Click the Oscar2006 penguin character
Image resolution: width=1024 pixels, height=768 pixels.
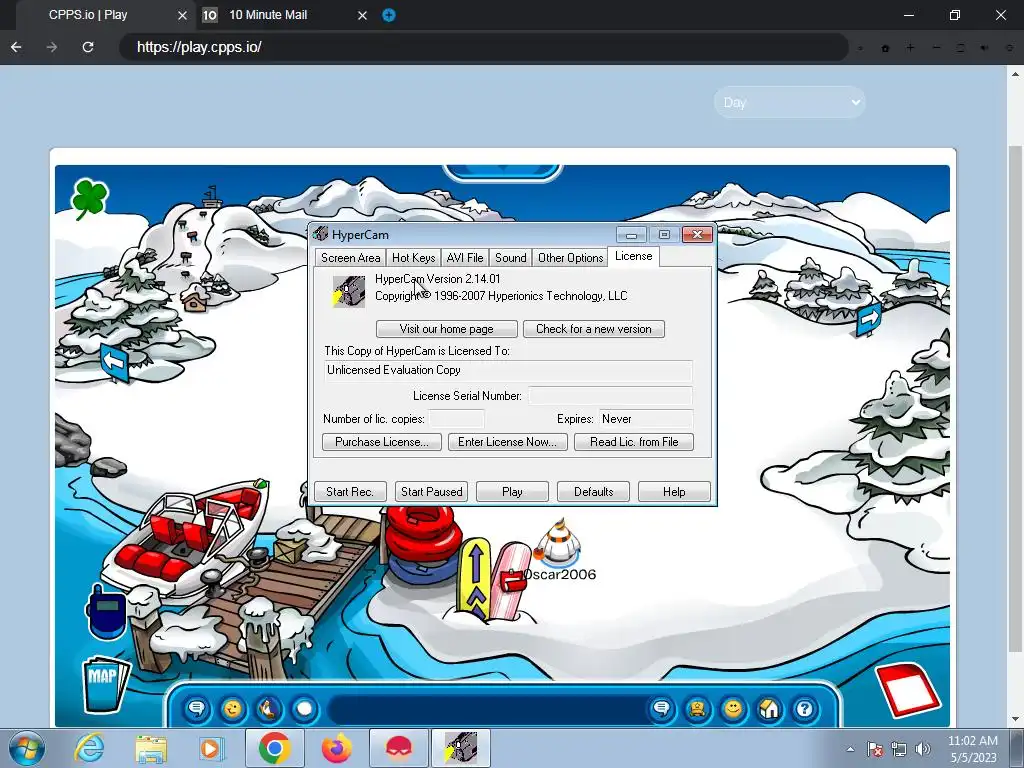click(558, 543)
